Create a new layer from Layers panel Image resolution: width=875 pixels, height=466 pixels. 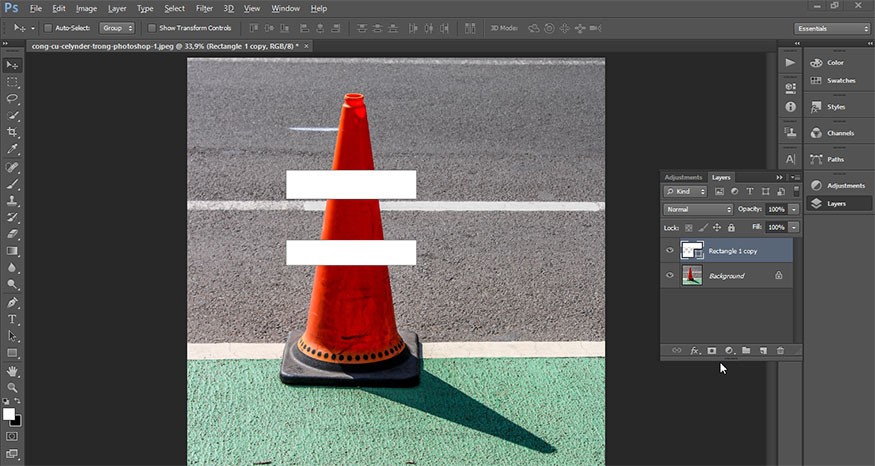762,351
